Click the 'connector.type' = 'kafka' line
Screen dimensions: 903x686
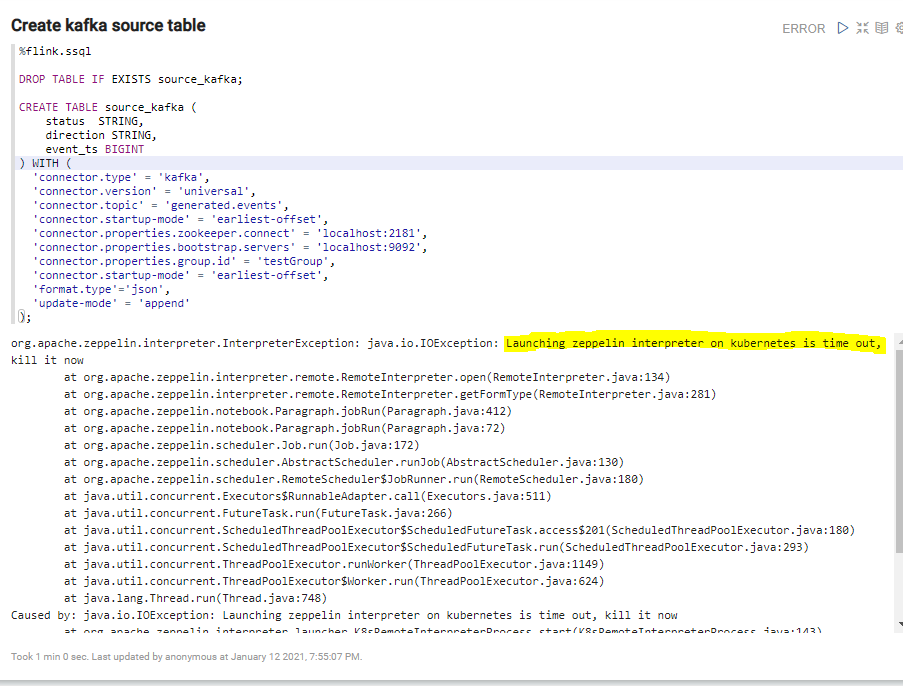pyautogui.click(x=121, y=177)
